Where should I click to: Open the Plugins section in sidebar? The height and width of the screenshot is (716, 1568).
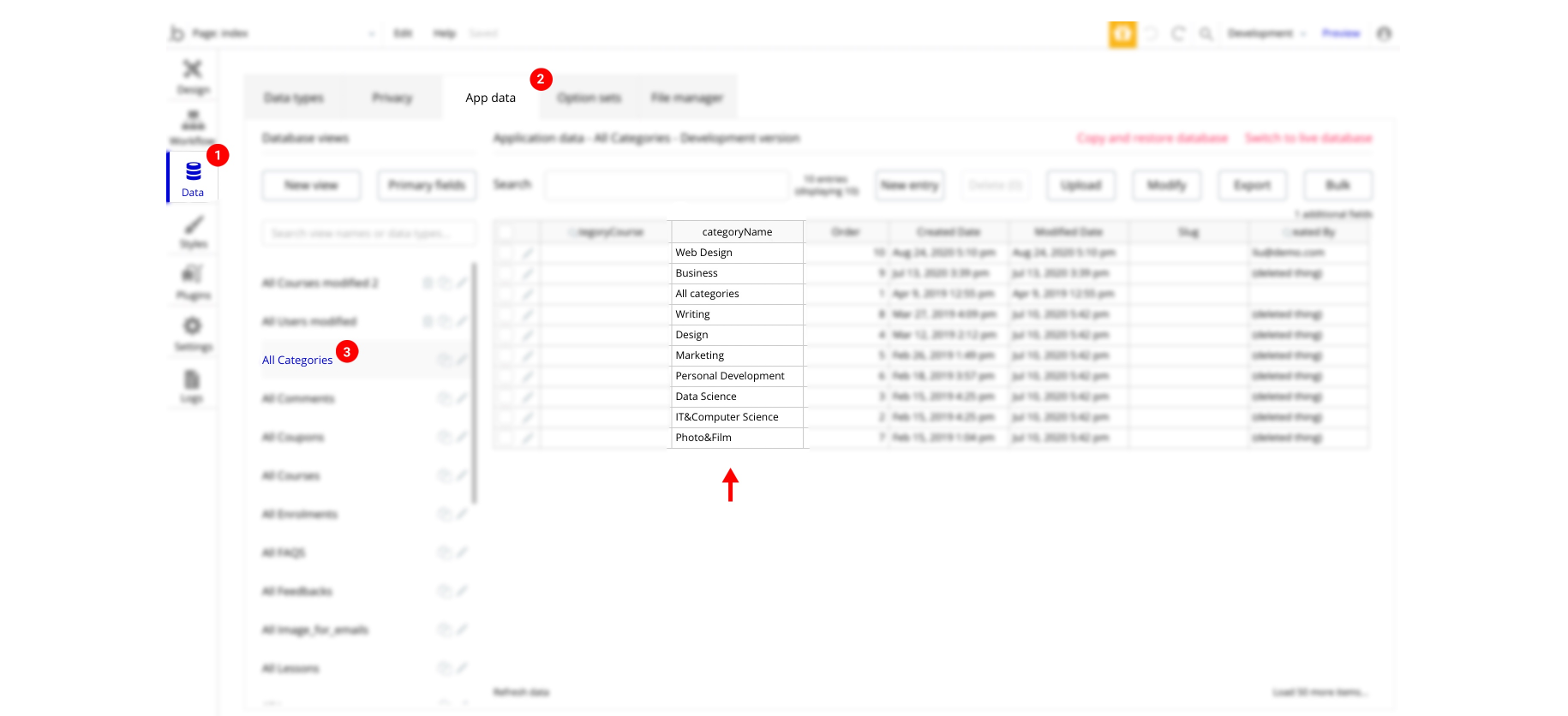coord(193,283)
